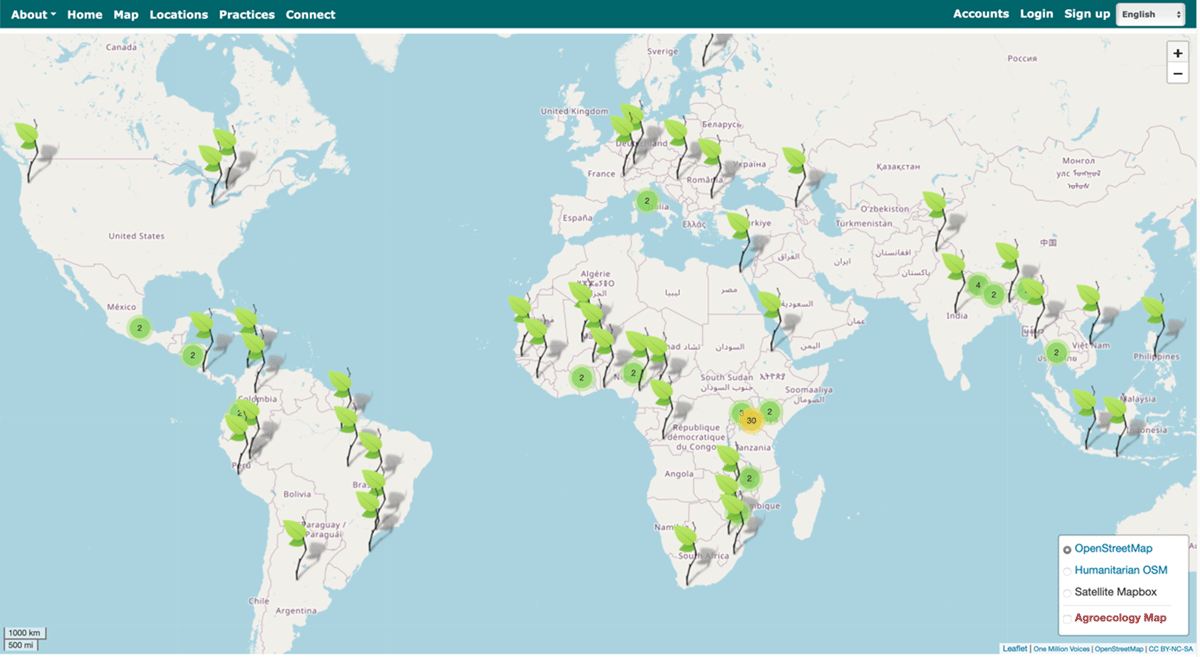Switch to Satellite Mapbox base layer

(1067, 592)
